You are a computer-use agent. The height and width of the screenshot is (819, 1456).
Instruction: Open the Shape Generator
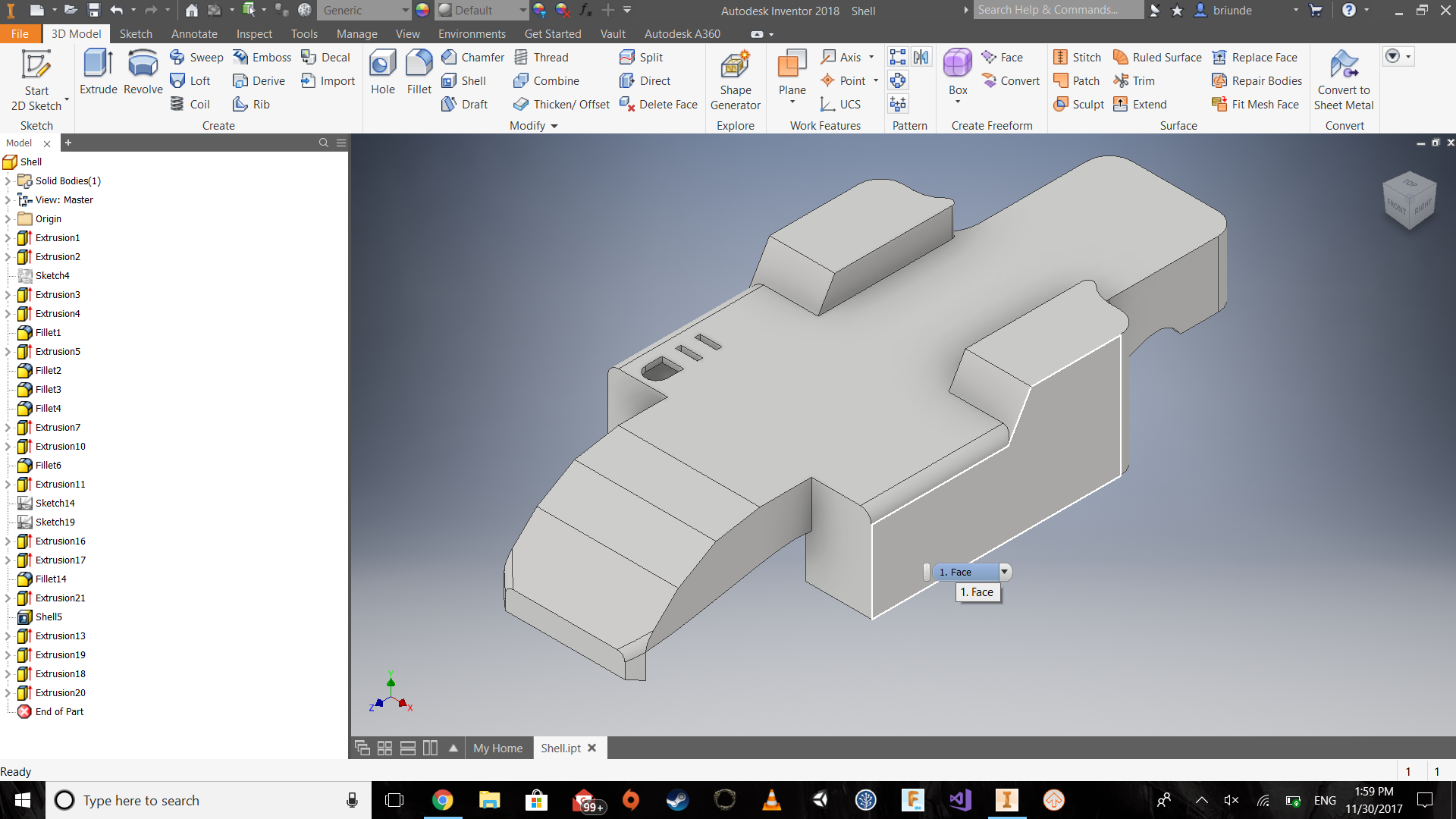[735, 80]
